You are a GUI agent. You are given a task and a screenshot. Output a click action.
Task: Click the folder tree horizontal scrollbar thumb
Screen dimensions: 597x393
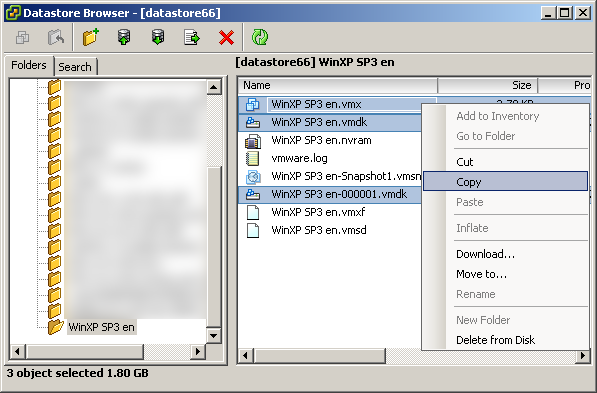click(85, 351)
